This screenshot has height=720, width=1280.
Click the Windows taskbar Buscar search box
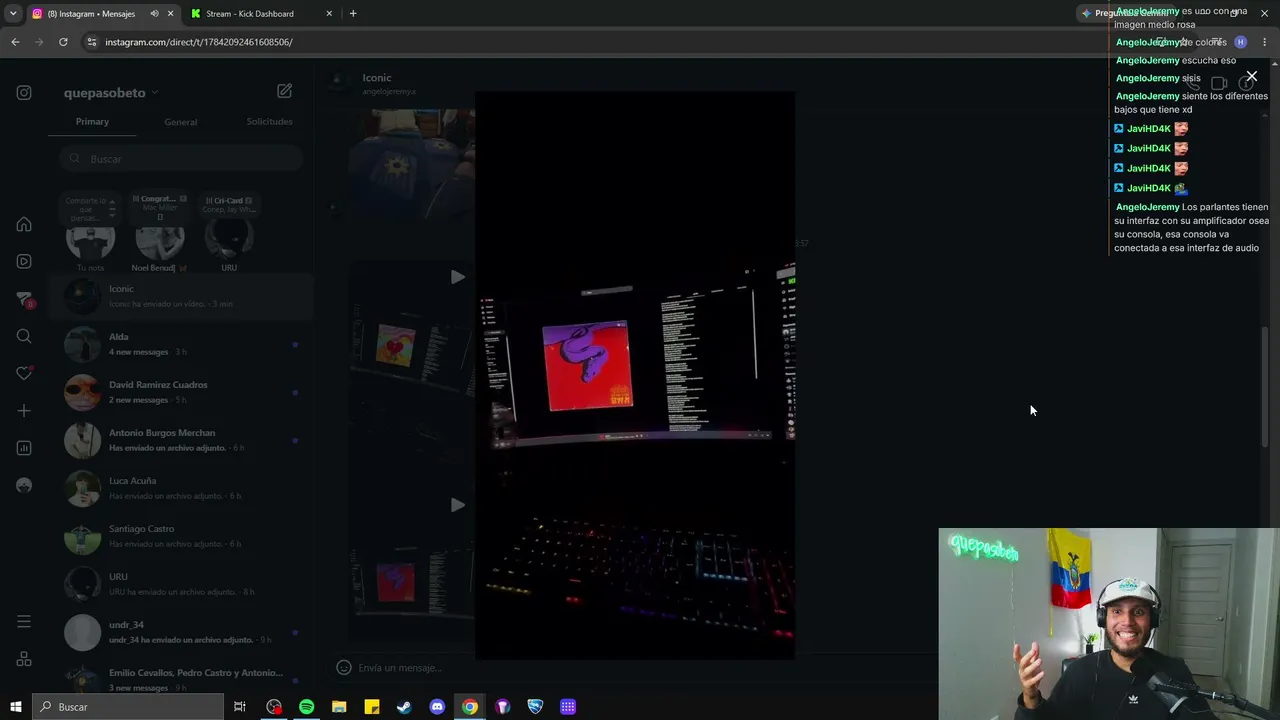click(128, 707)
